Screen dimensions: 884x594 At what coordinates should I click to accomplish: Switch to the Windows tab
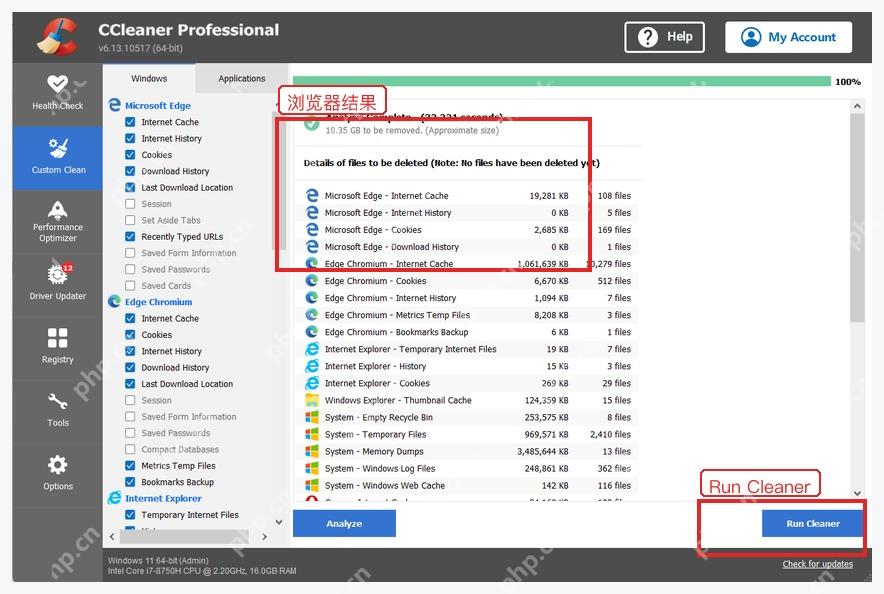[x=149, y=78]
